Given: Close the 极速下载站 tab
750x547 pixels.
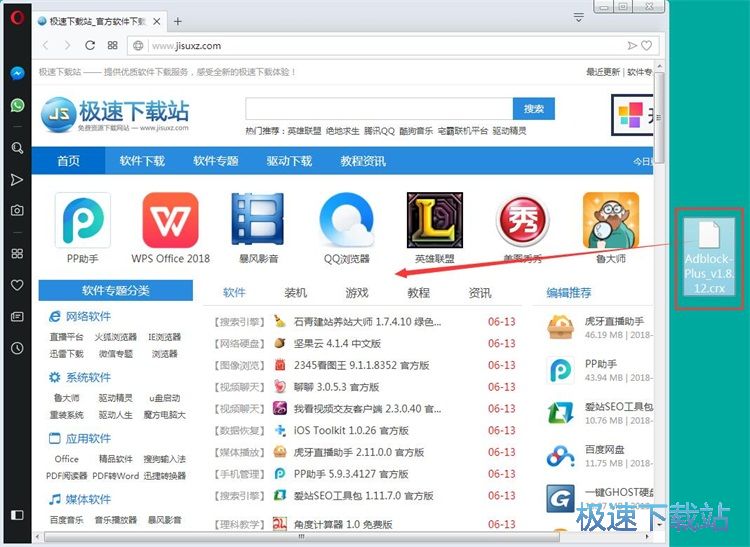Looking at the screenshot, I should (x=157, y=22).
